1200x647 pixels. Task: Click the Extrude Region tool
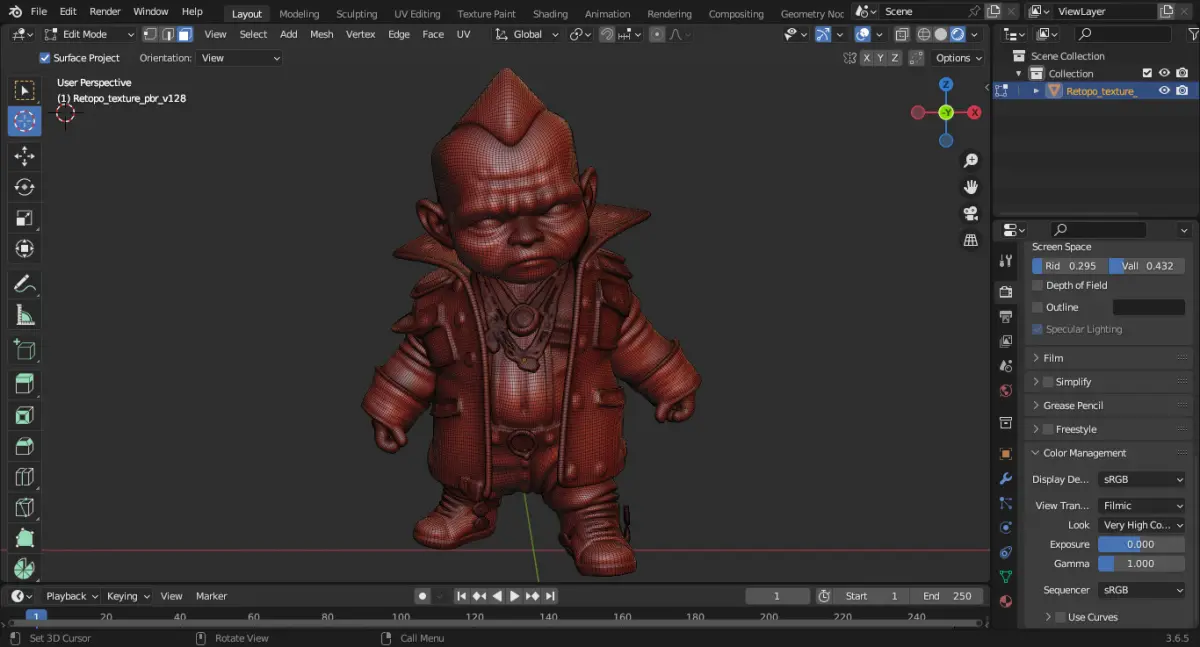(25, 383)
